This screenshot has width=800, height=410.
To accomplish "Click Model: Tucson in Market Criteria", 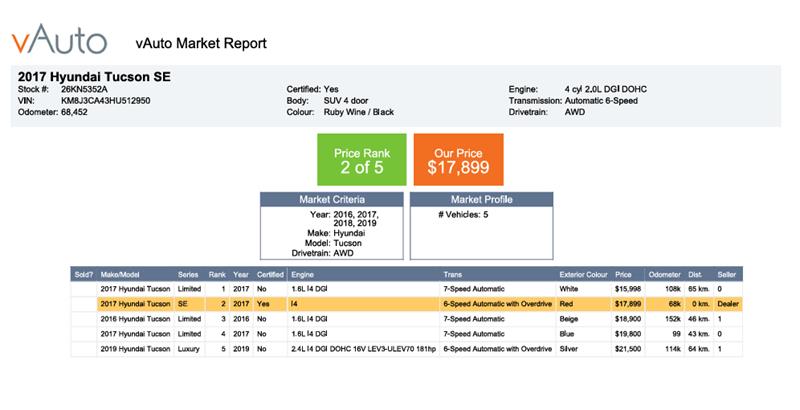I will click(333, 243).
